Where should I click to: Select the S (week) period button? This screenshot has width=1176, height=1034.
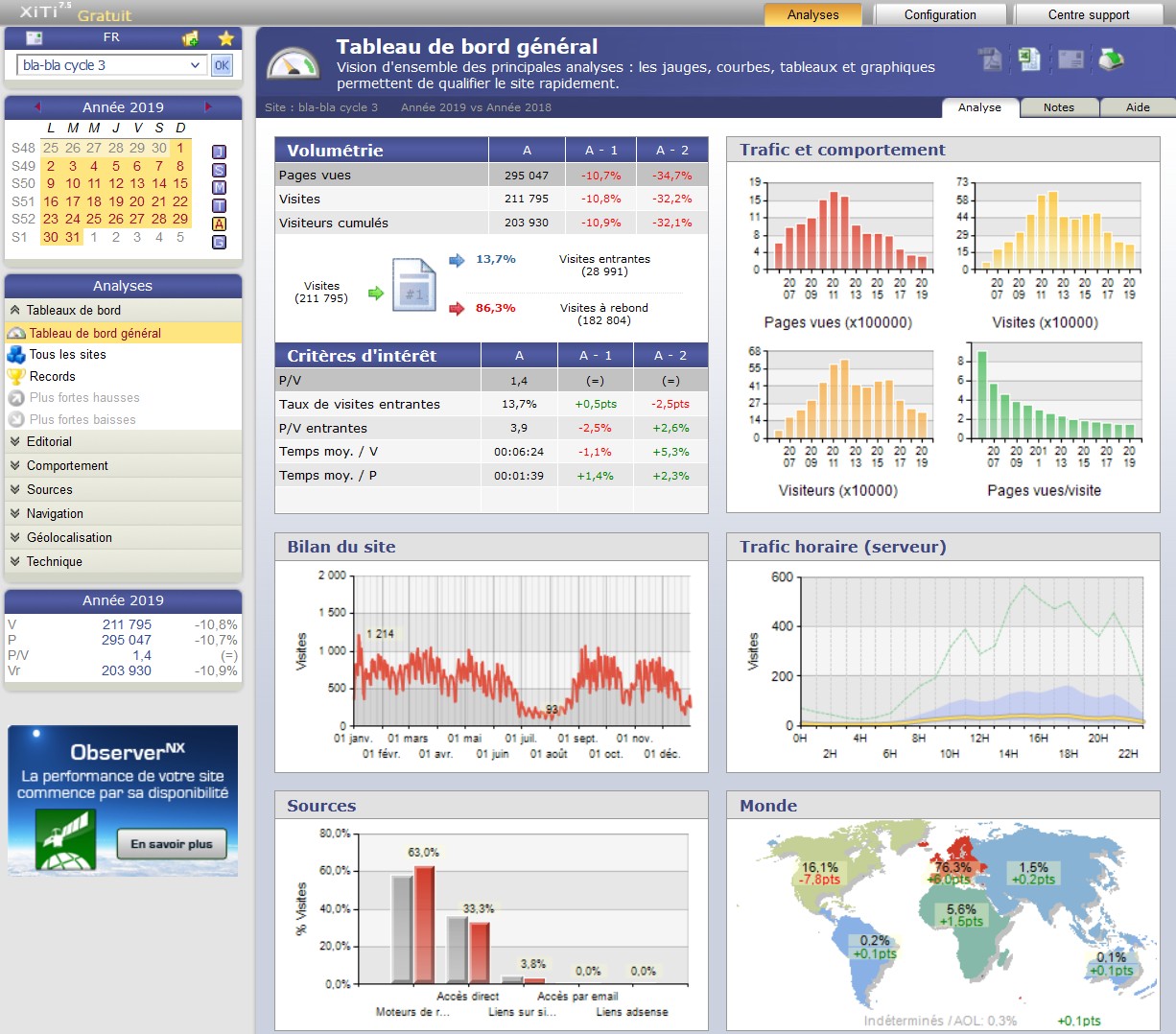pyautogui.click(x=219, y=170)
